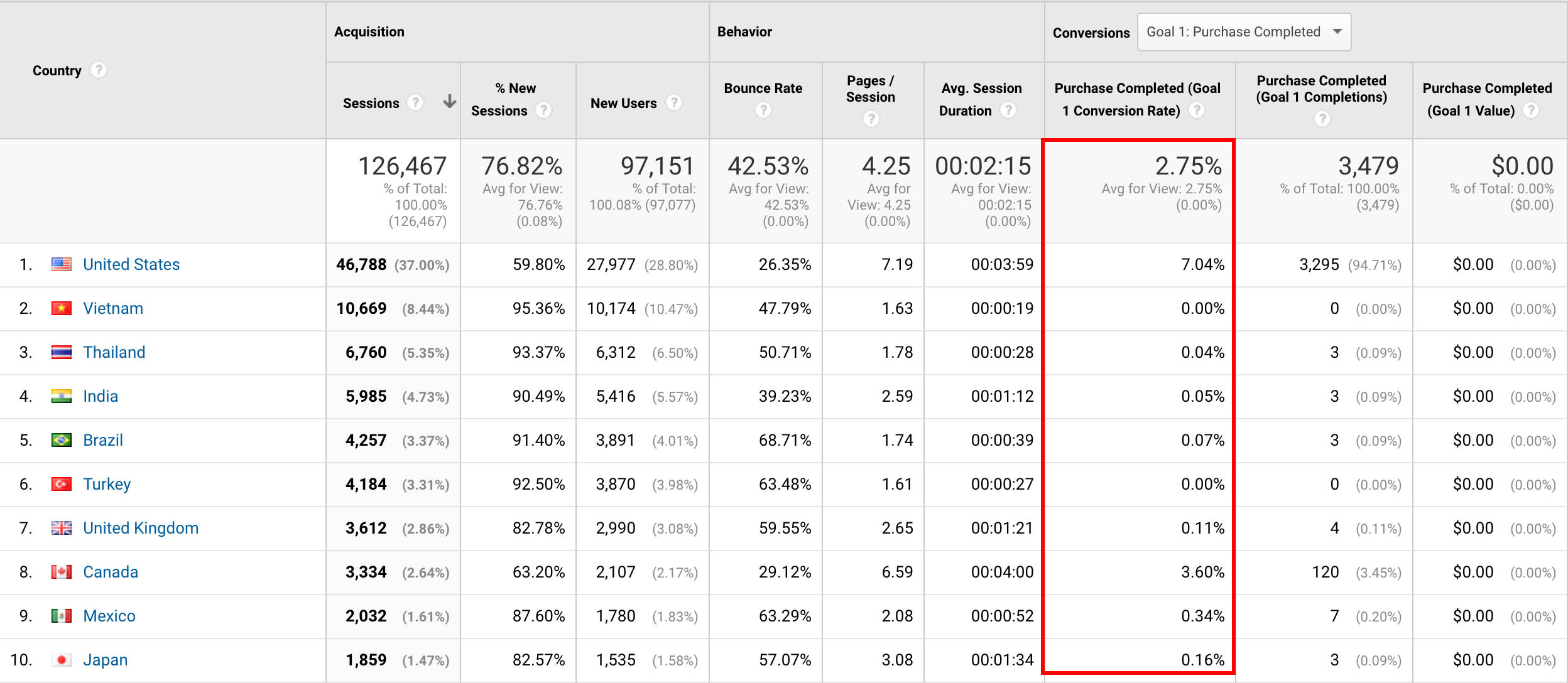This screenshot has height=683, width=1568.
Task: Click the India flag icon
Action: point(61,396)
